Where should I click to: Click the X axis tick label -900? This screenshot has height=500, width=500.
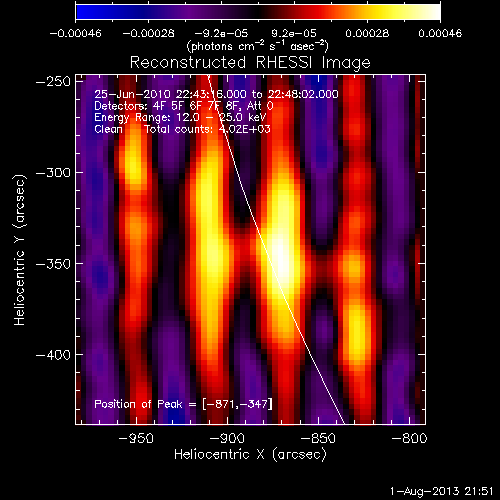click(x=227, y=438)
